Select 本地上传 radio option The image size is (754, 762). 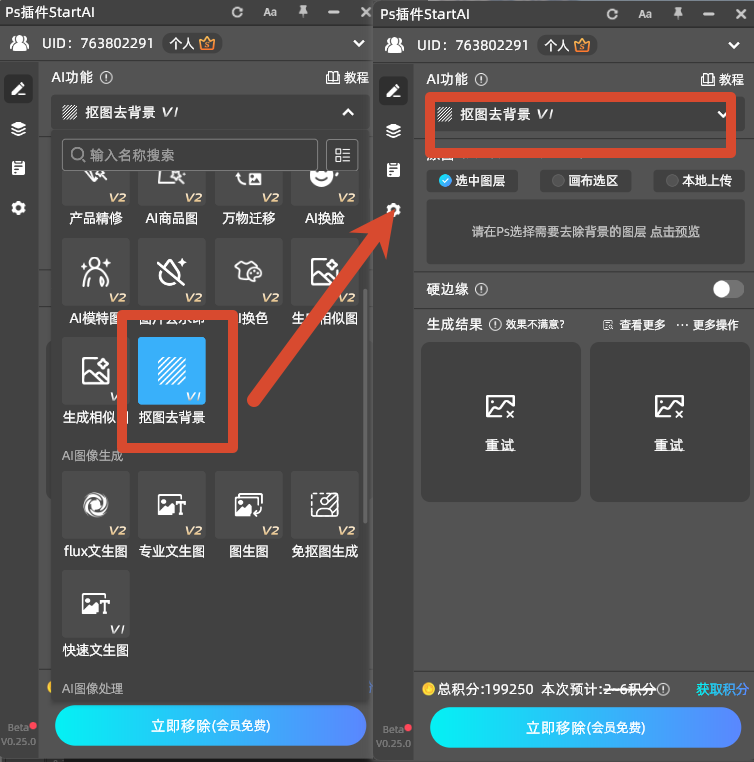699,181
